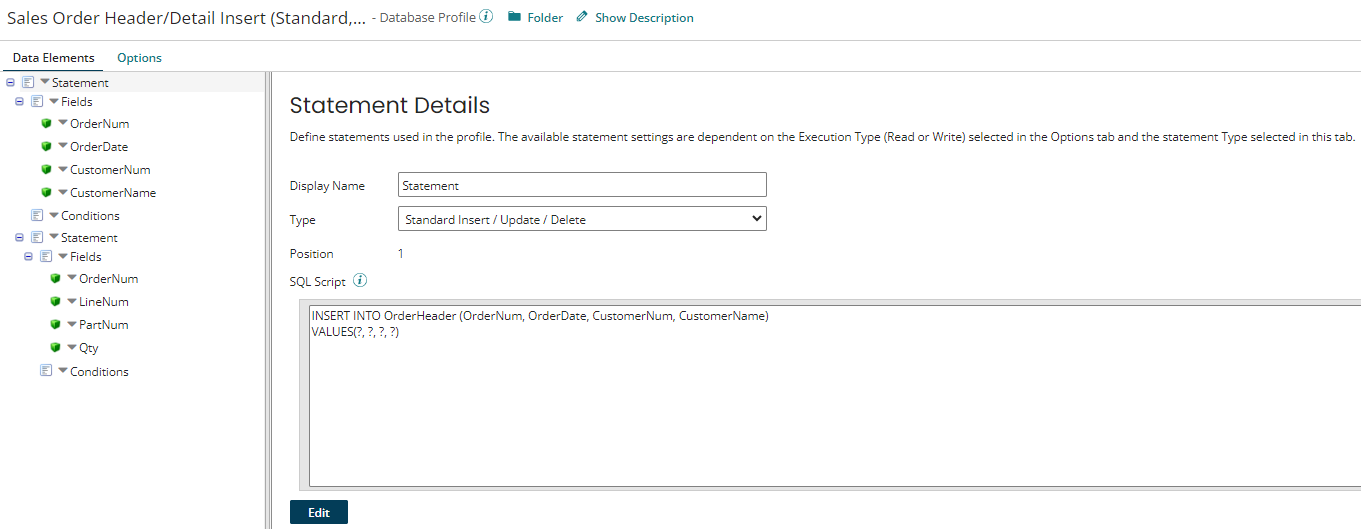Click the green cube icon beside CustomerName

[x=46, y=193]
